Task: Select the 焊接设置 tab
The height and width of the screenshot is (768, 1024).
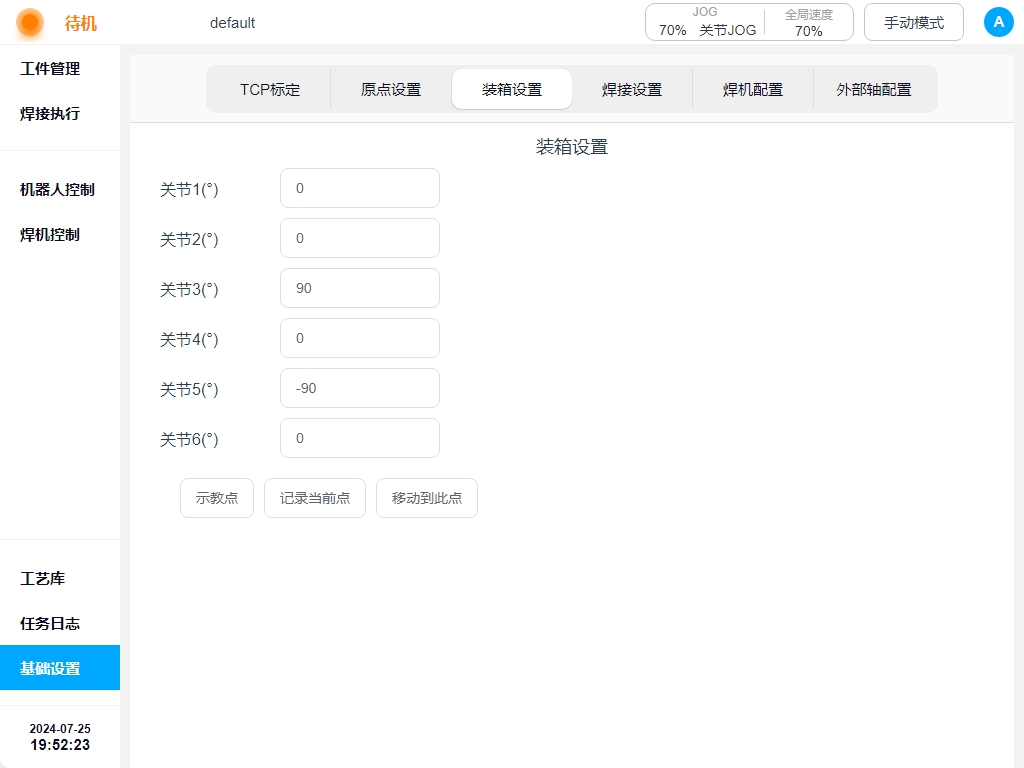Action: point(631,89)
